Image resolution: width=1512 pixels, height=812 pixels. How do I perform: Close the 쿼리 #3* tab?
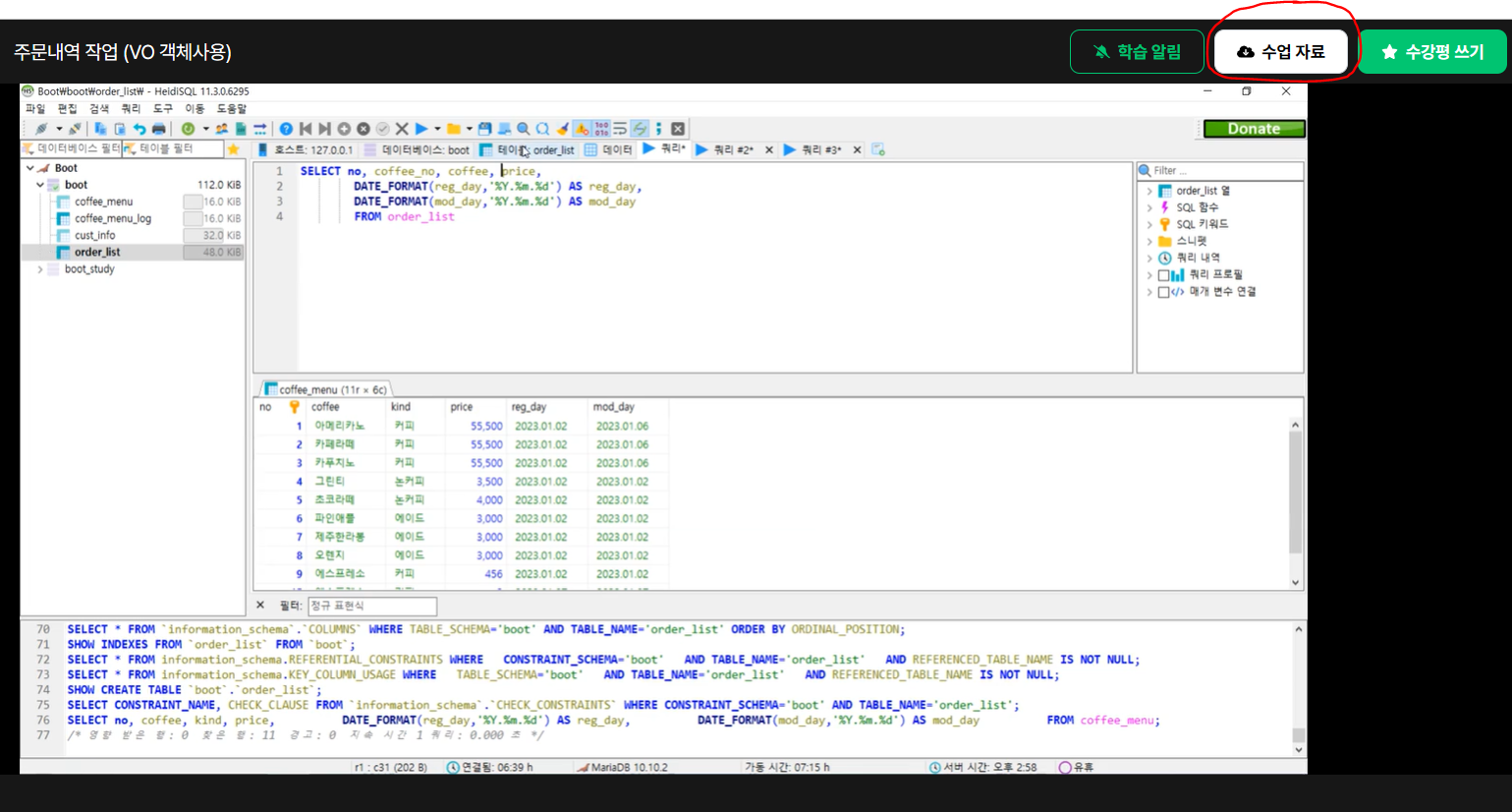pyautogui.click(x=857, y=149)
